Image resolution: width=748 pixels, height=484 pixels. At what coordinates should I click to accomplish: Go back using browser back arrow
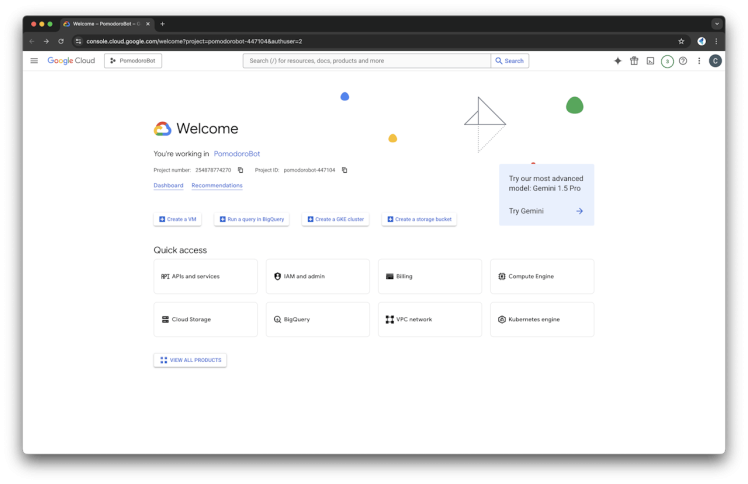point(32,41)
